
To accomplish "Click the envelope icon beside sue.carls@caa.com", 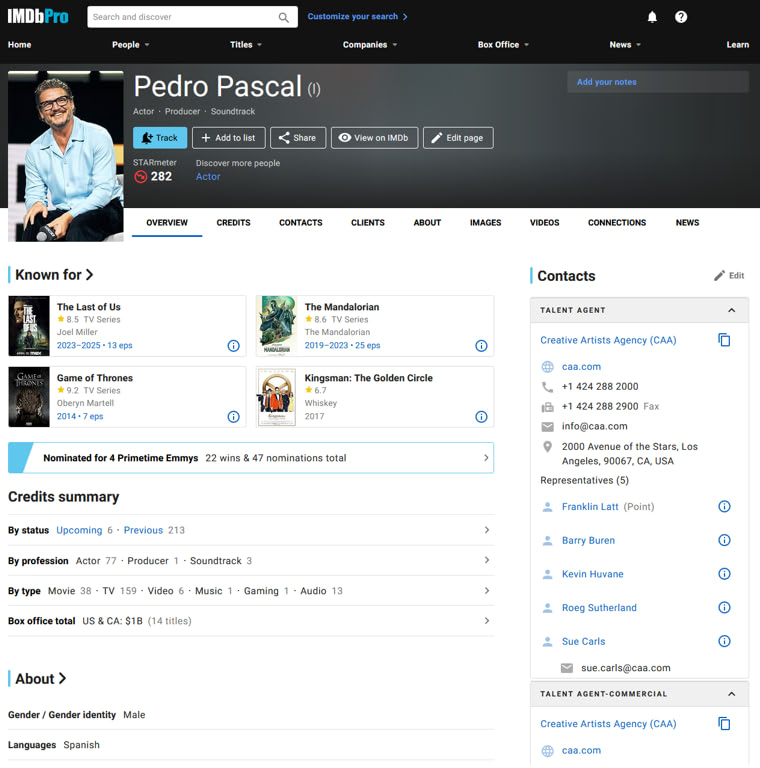I will pyautogui.click(x=567, y=668).
